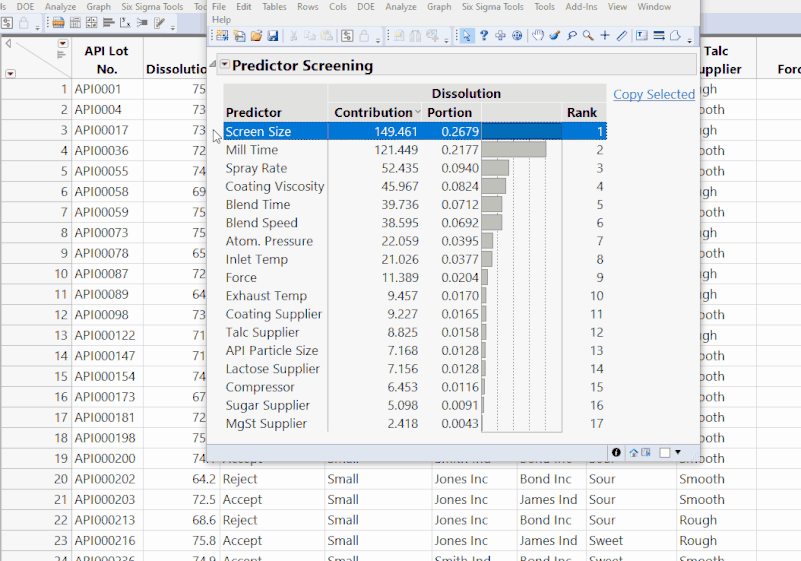Click the Spray Rate contribution bar

(x=495, y=168)
